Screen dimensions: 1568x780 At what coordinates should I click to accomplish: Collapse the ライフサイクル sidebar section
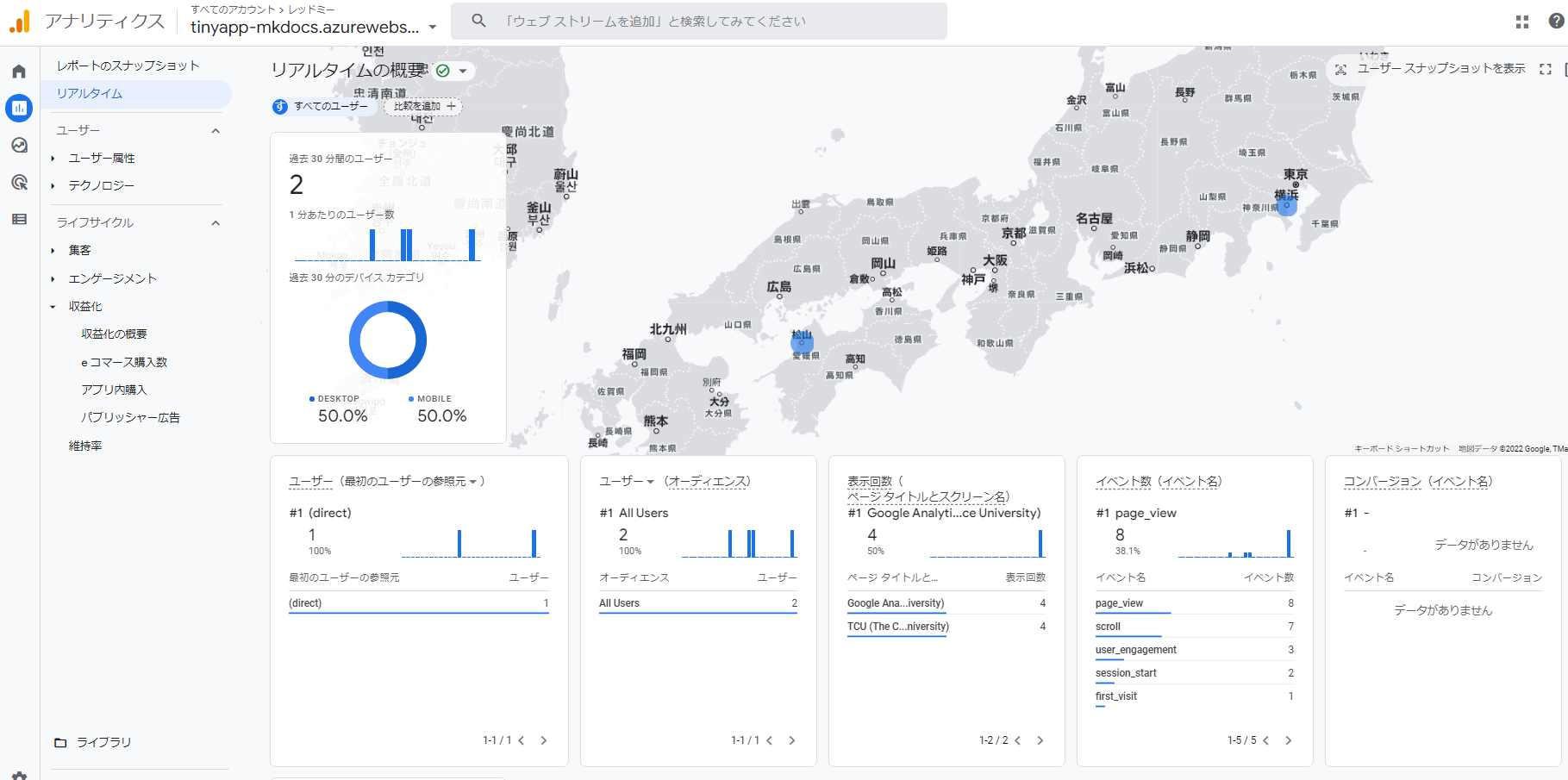(x=216, y=223)
